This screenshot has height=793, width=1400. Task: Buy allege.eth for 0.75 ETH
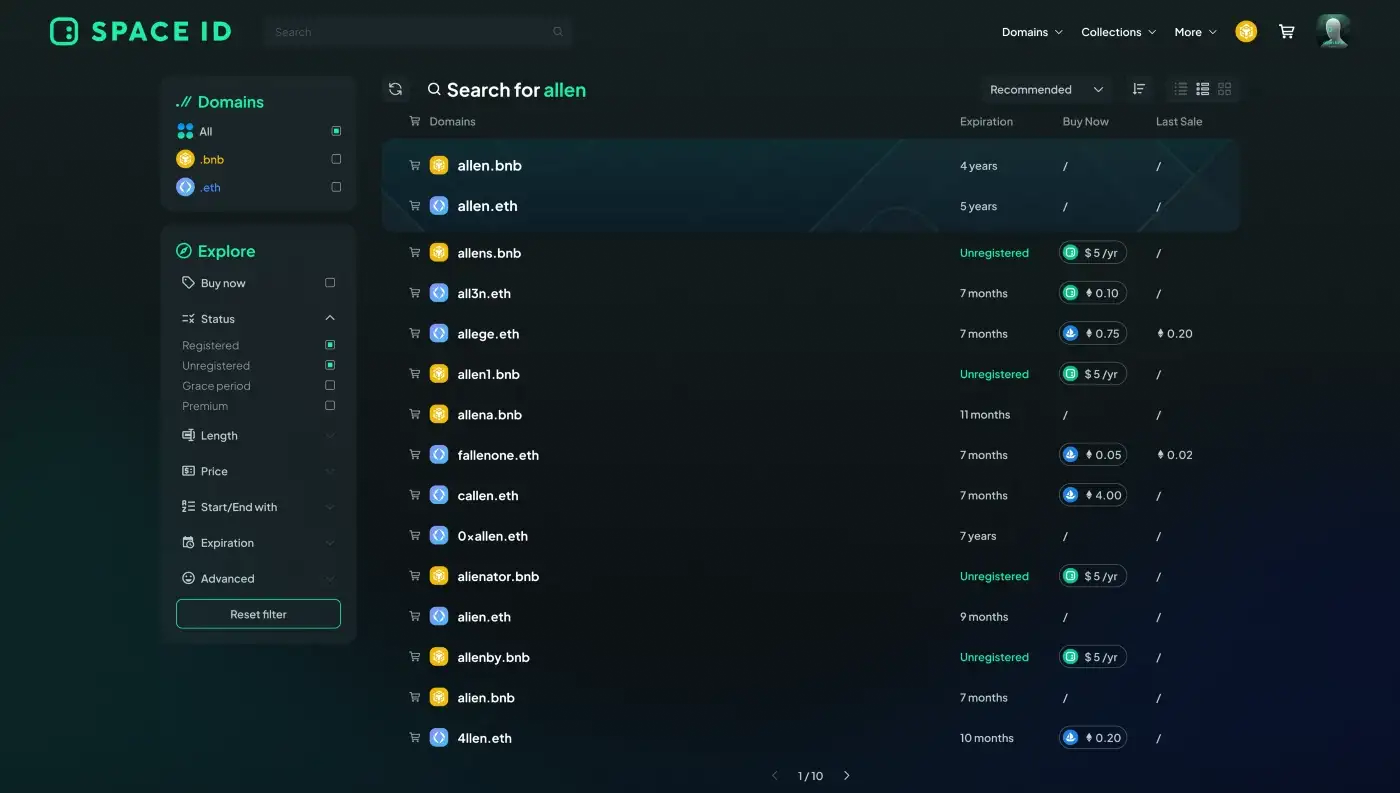pos(1093,333)
